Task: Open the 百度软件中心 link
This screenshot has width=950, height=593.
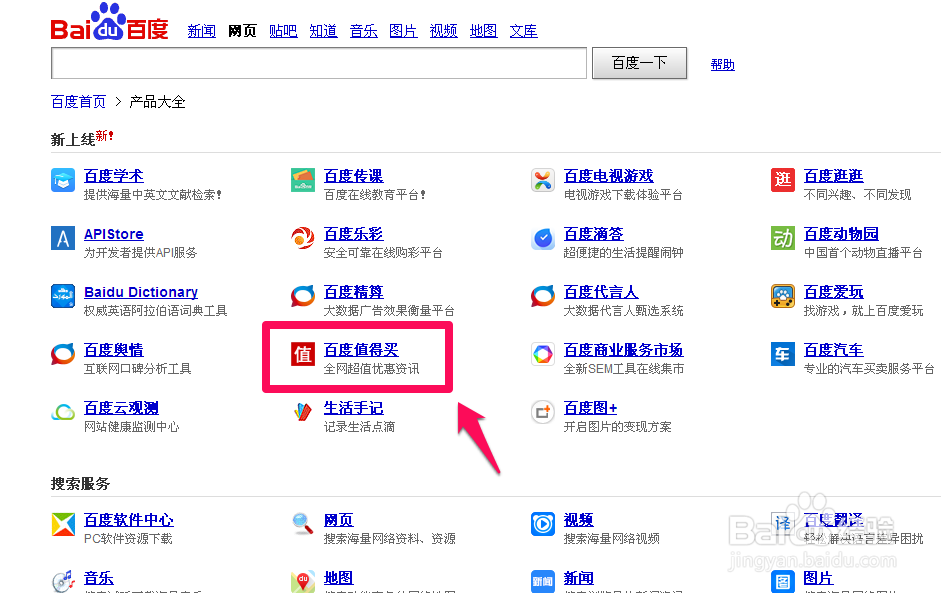Action: (x=129, y=520)
